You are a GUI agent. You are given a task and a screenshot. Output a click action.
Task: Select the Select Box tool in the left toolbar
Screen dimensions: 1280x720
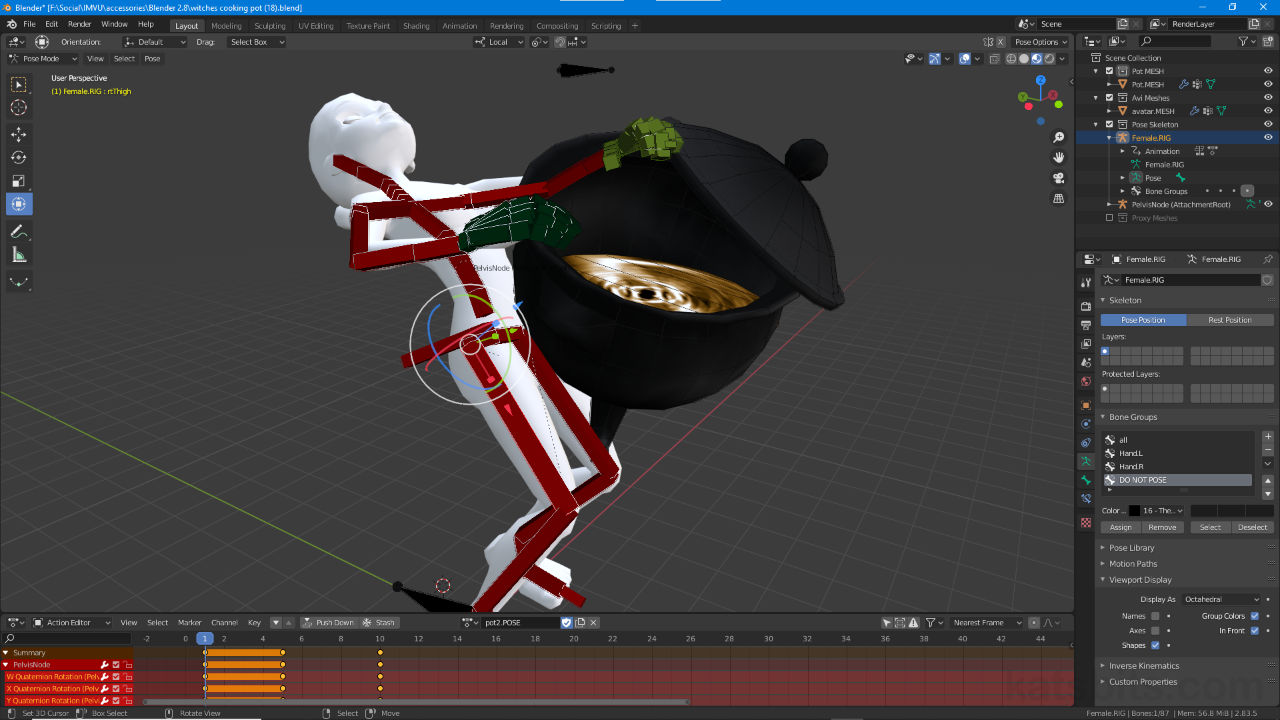(x=19, y=85)
